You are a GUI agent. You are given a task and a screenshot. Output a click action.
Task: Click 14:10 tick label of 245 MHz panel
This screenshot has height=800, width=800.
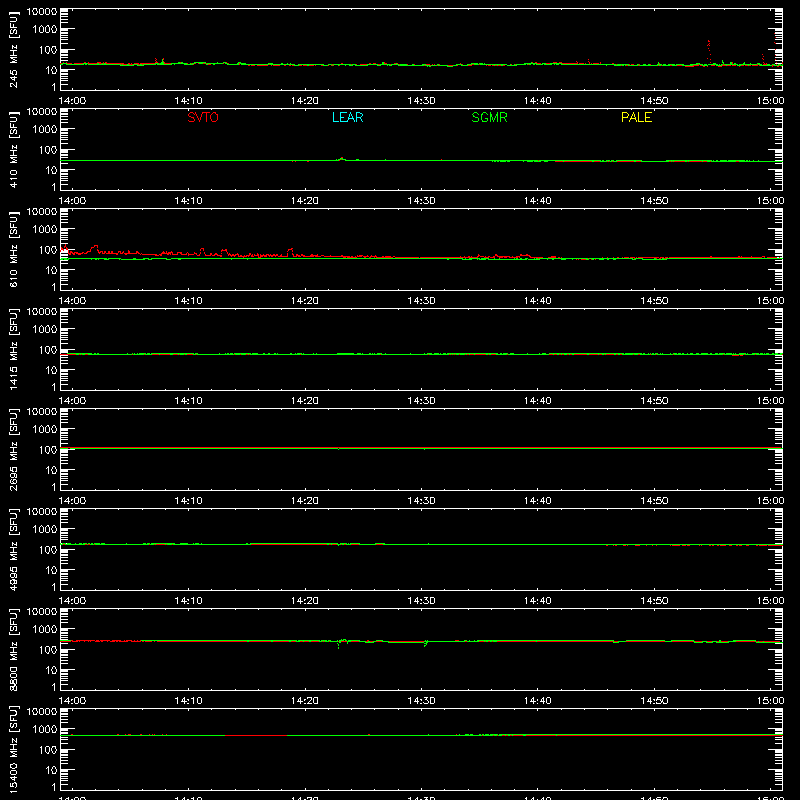tap(188, 101)
